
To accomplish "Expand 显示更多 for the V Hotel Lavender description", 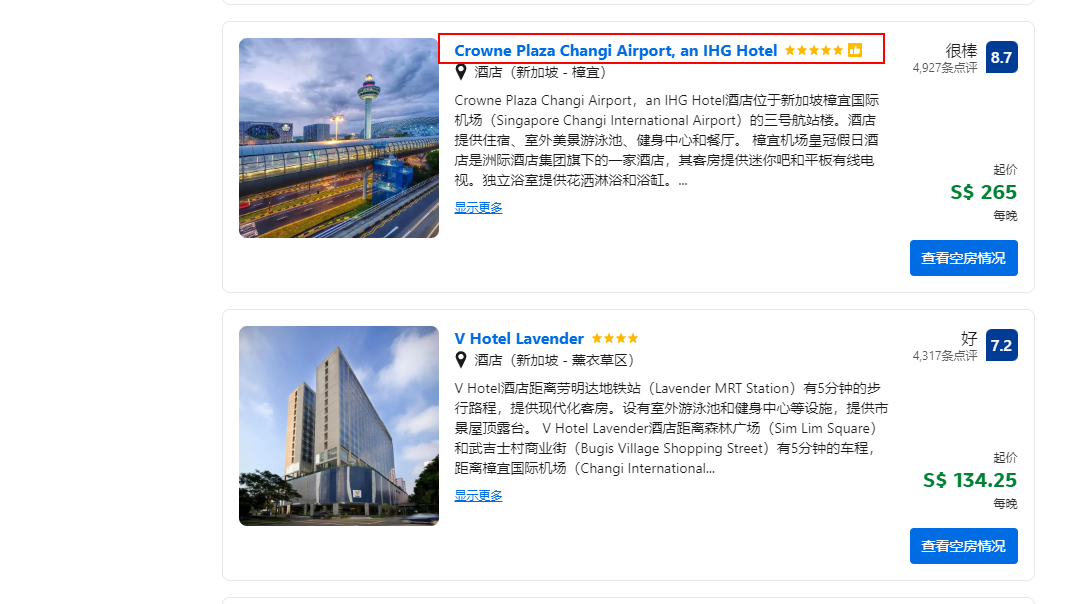I will (x=478, y=496).
